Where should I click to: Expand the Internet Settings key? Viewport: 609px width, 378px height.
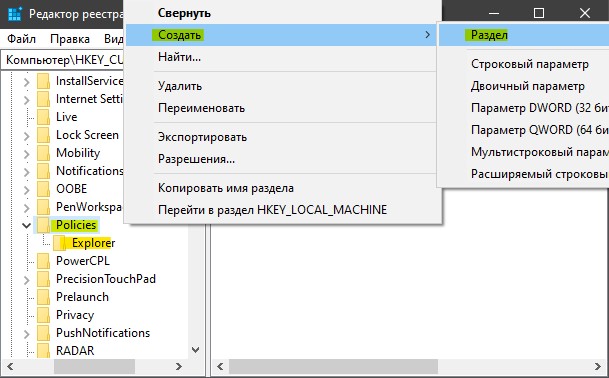(x=26, y=100)
